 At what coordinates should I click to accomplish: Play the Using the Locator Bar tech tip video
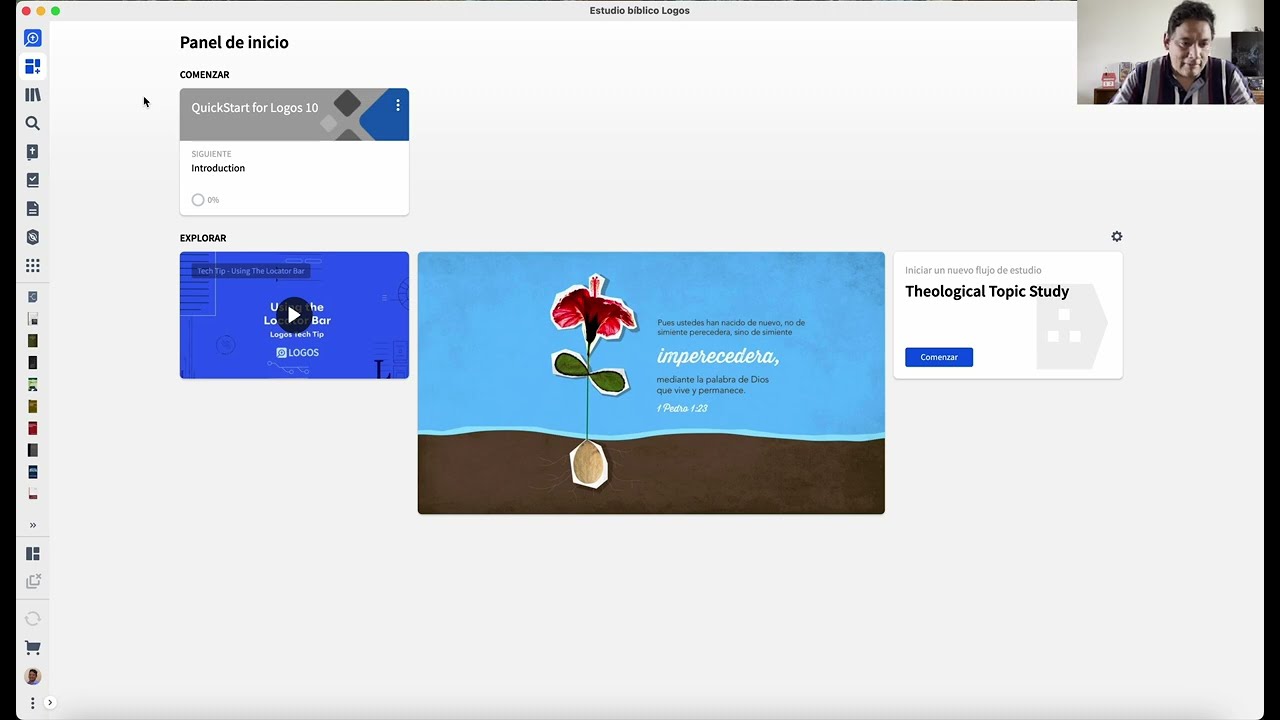(294, 315)
